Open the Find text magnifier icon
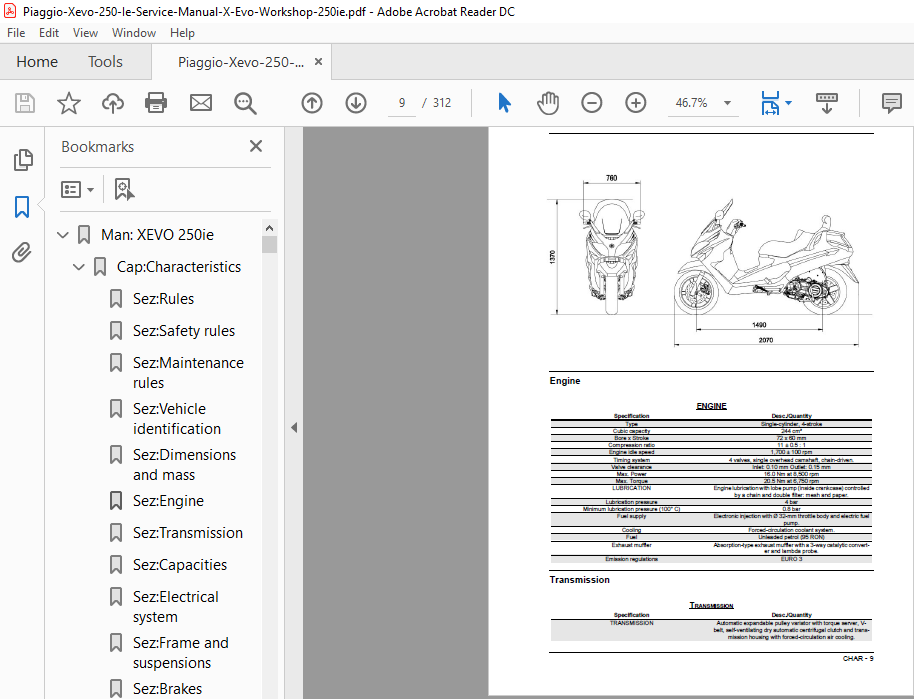This screenshot has height=699, width=914. point(245,103)
